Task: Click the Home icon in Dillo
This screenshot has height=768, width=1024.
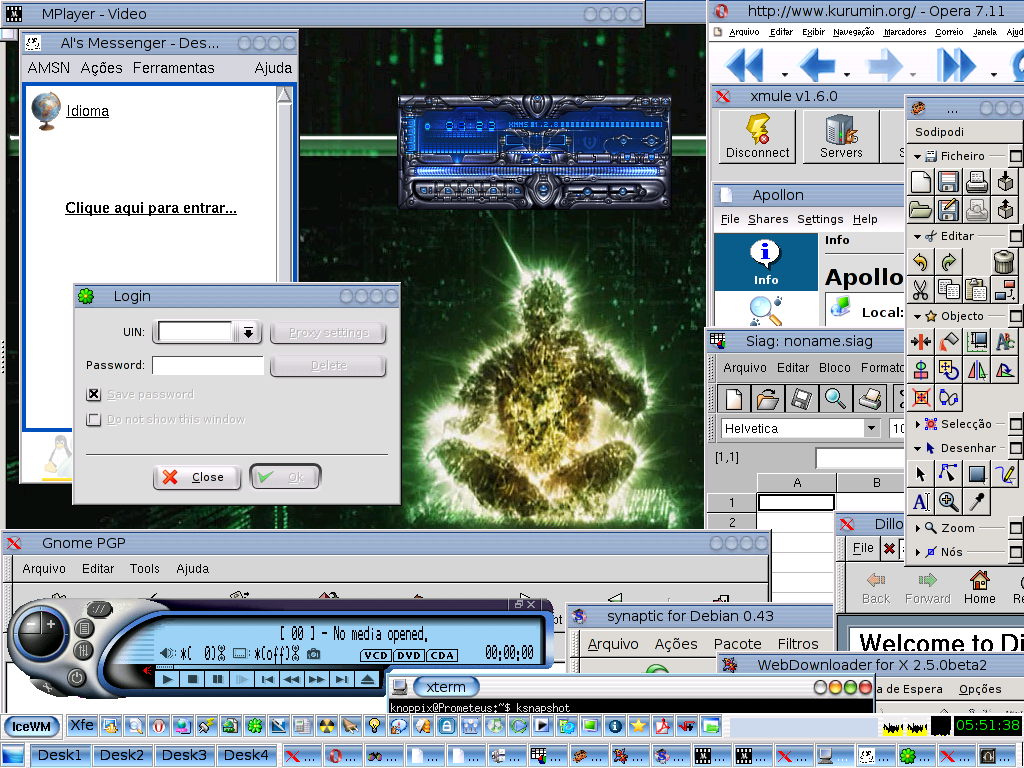Action: [980, 587]
